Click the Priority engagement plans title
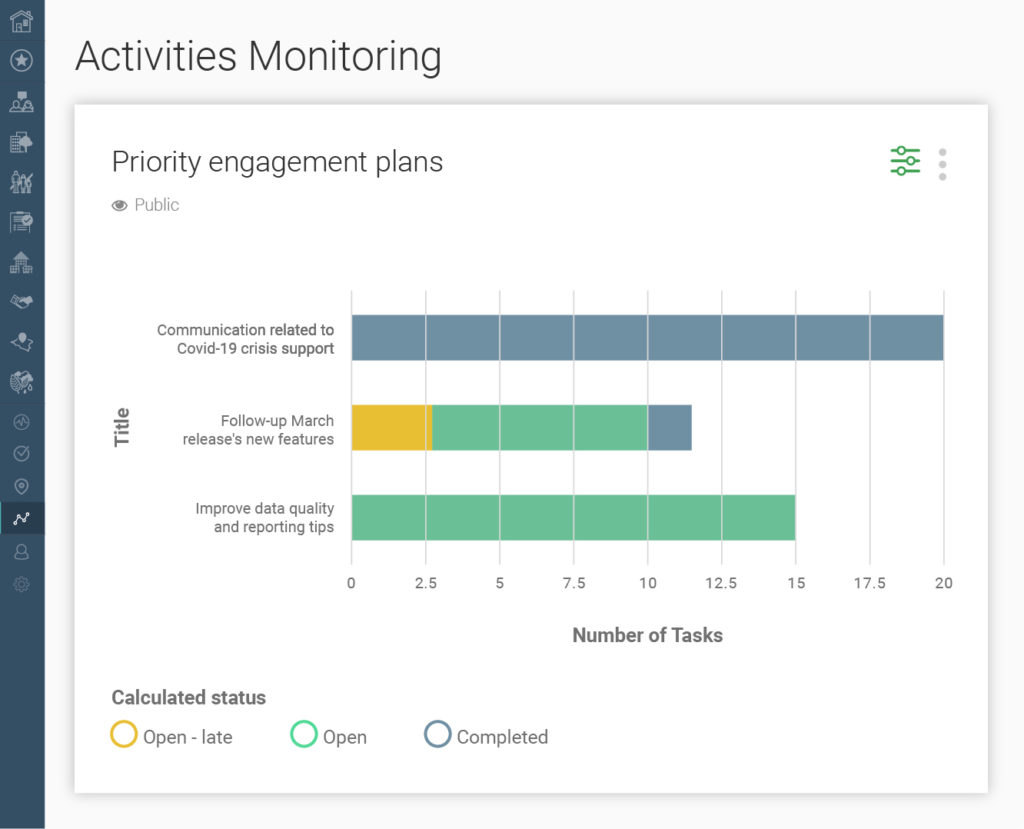Image resolution: width=1024 pixels, height=829 pixels. tap(277, 162)
